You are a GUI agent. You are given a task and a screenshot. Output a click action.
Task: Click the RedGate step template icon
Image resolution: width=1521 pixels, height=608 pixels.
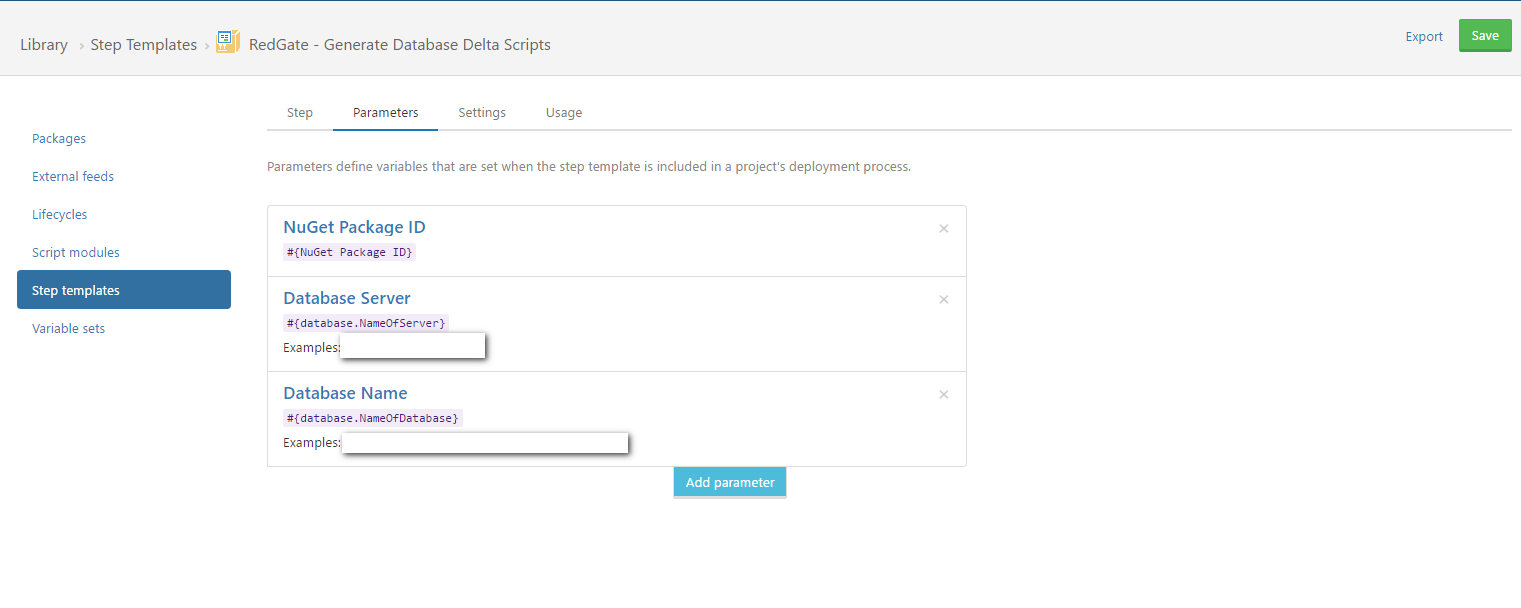pos(228,42)
